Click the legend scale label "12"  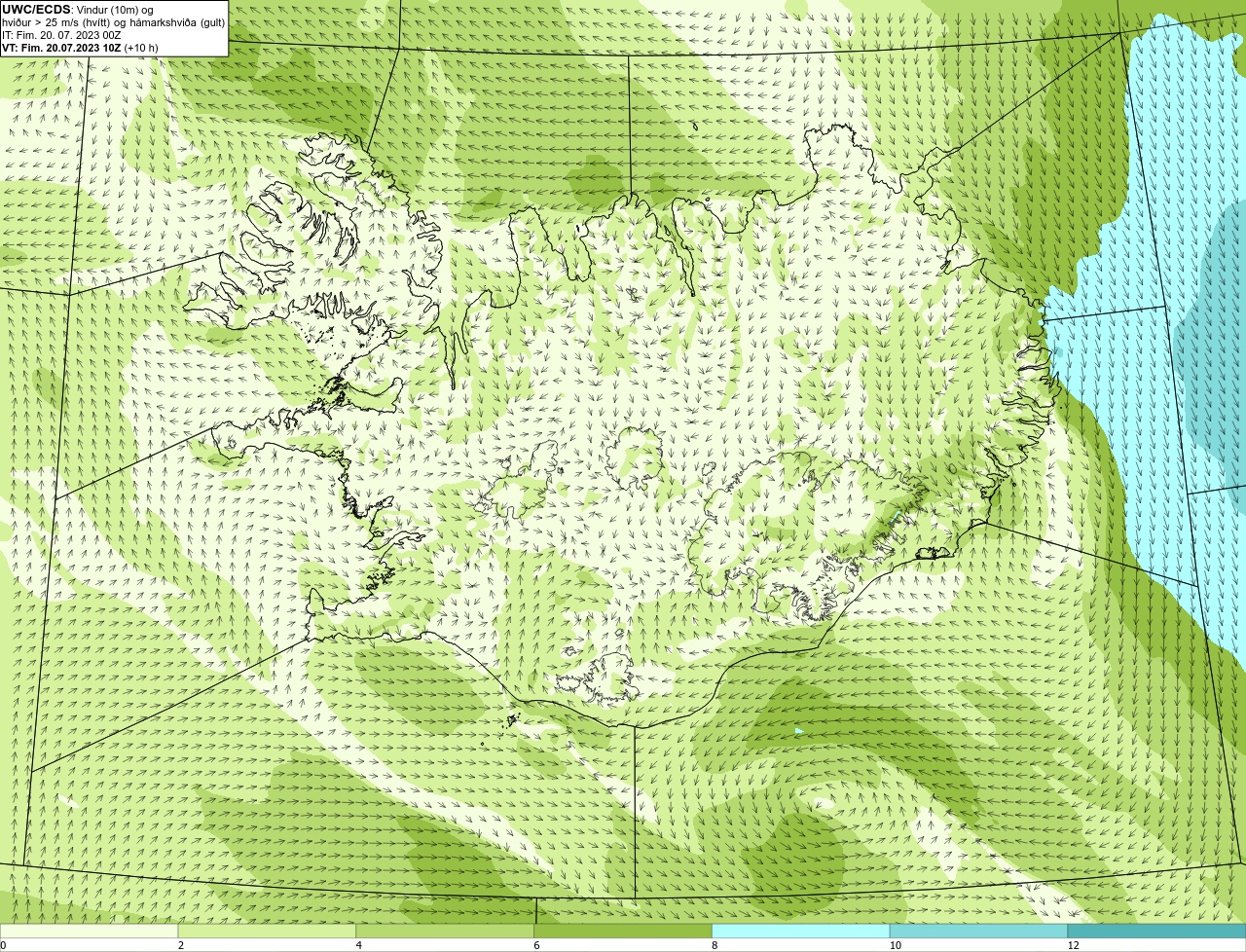1073,945
